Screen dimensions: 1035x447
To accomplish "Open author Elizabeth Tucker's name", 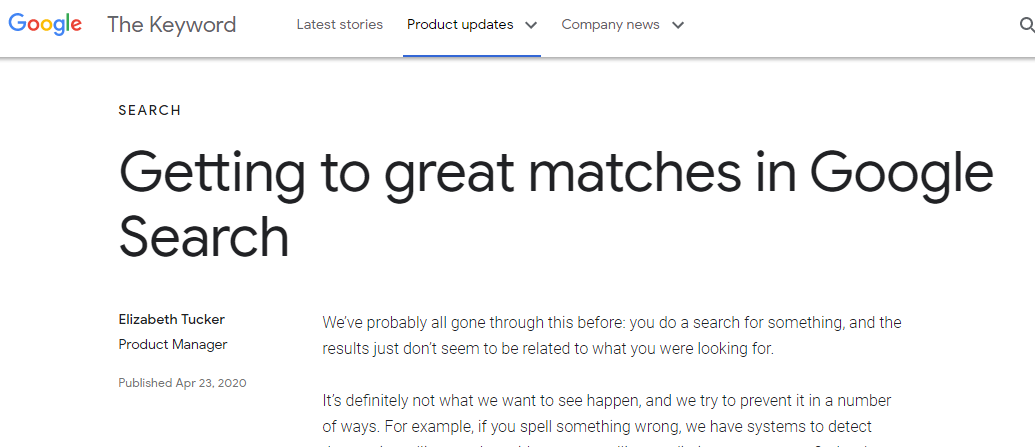I will click(x=172, y=320).
